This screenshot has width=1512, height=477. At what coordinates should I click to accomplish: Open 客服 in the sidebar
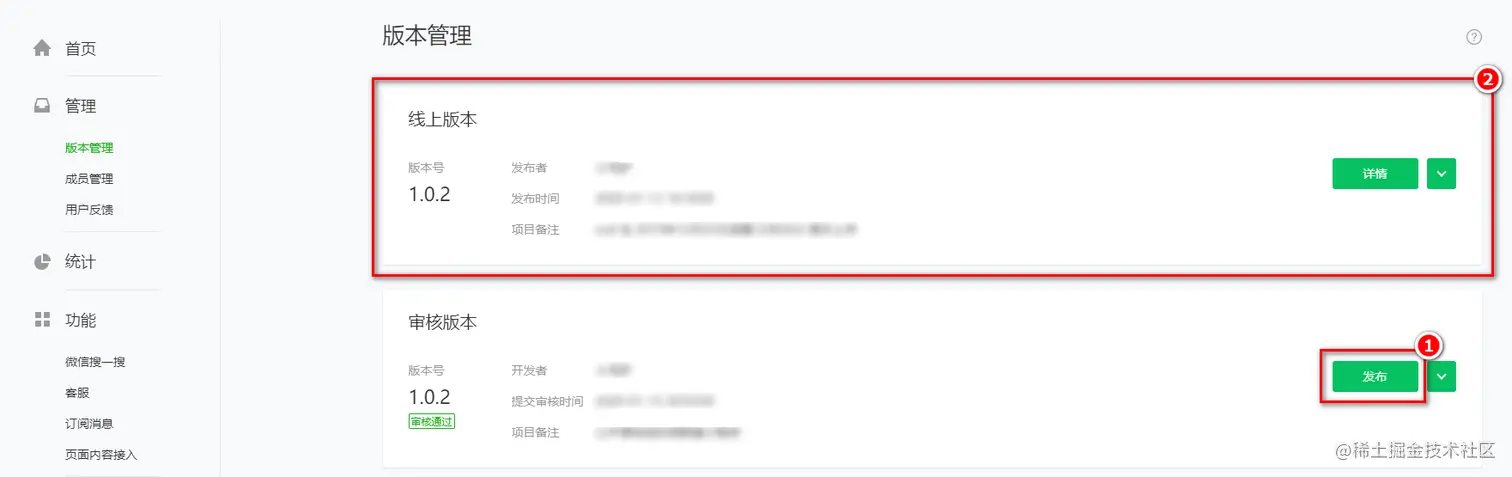coord(77,393)
